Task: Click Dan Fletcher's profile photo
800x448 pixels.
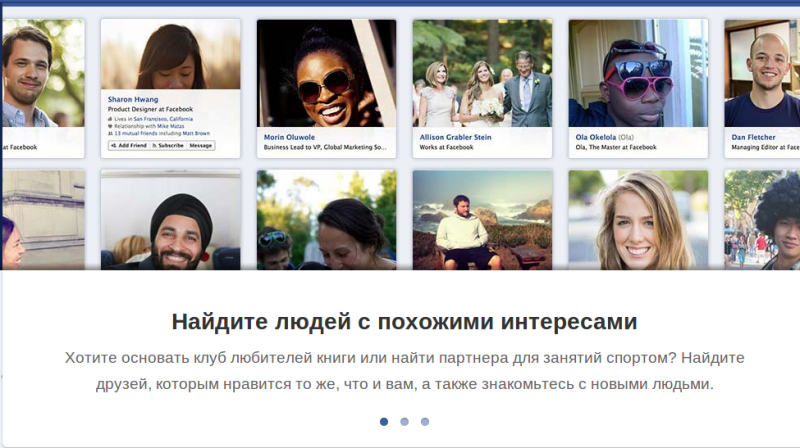Action: tap(762, 73)
